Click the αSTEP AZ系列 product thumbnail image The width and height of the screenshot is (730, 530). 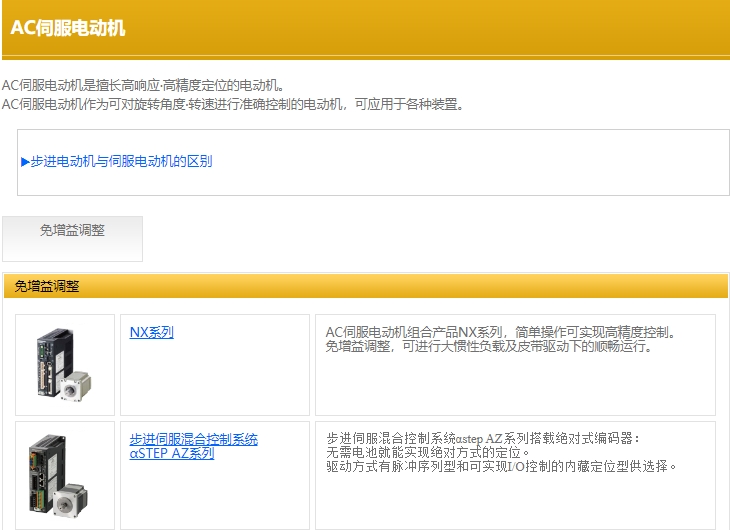58,475
